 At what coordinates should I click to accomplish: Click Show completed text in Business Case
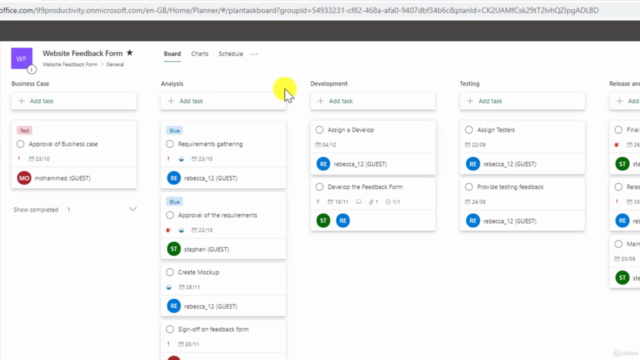click(36, 209)
